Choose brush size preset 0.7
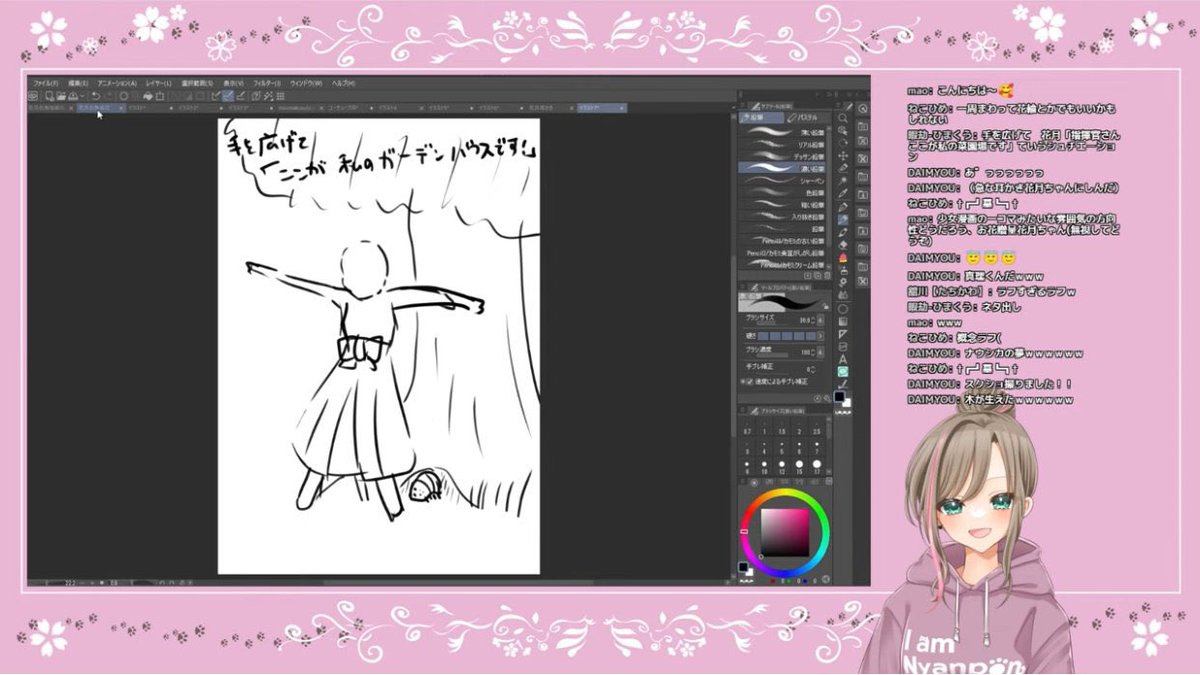This screenshot has width=1200, height=675. point(747,428)
